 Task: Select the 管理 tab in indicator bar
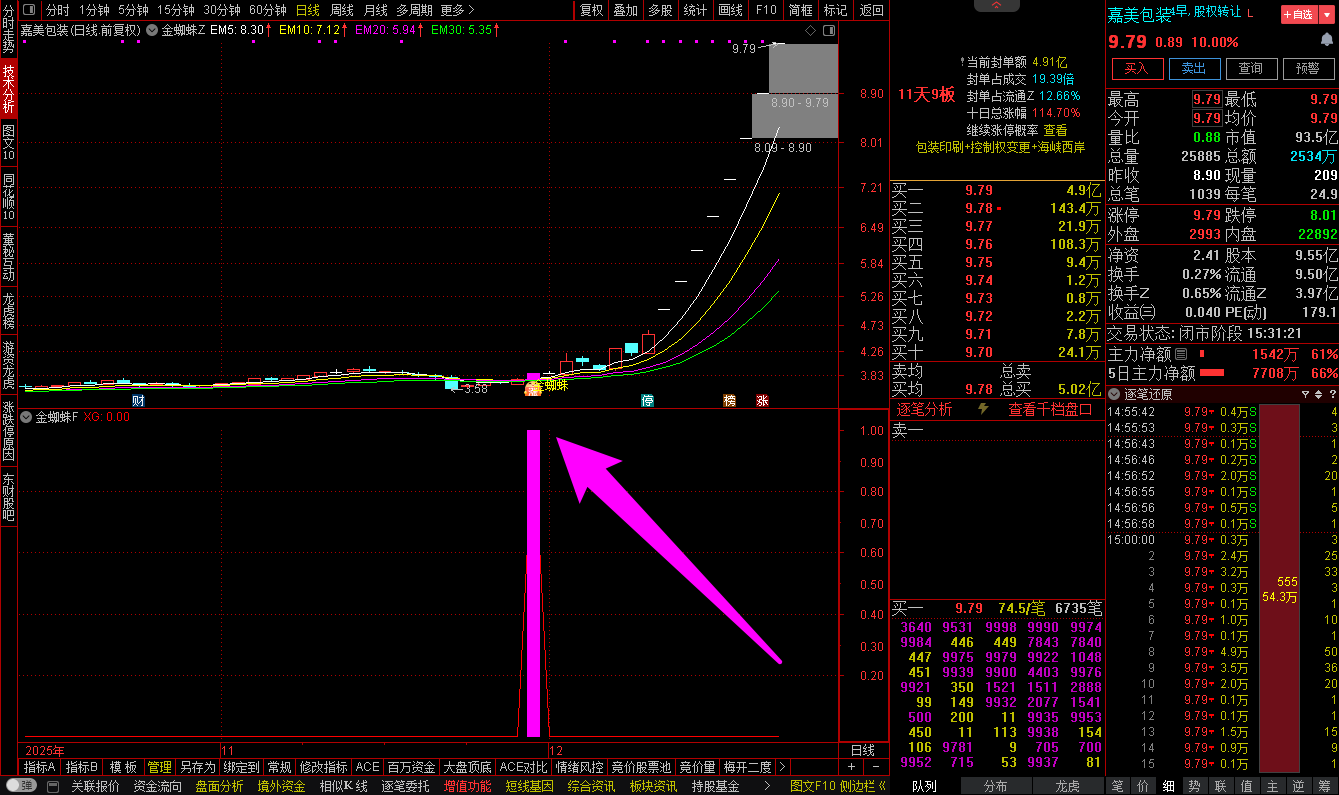coord(159,767)
